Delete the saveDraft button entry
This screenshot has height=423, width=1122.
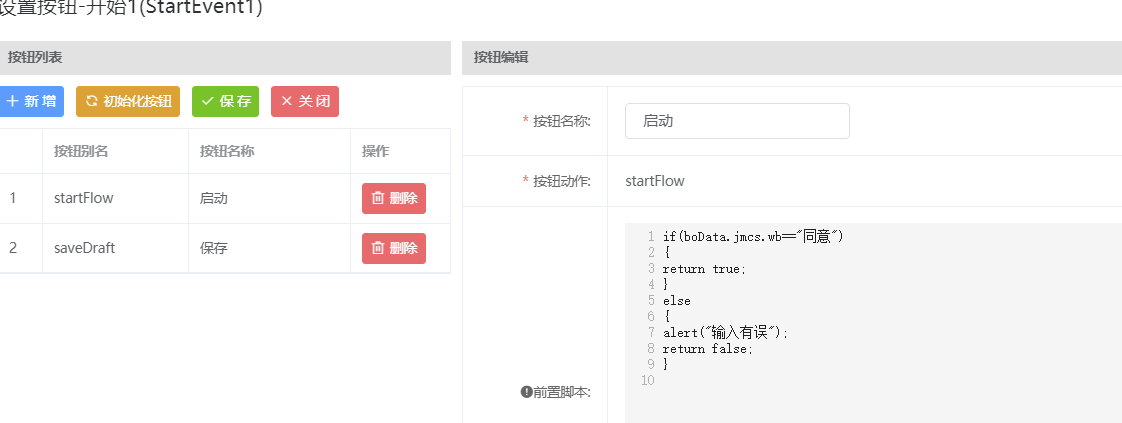(x=394, y=248)
